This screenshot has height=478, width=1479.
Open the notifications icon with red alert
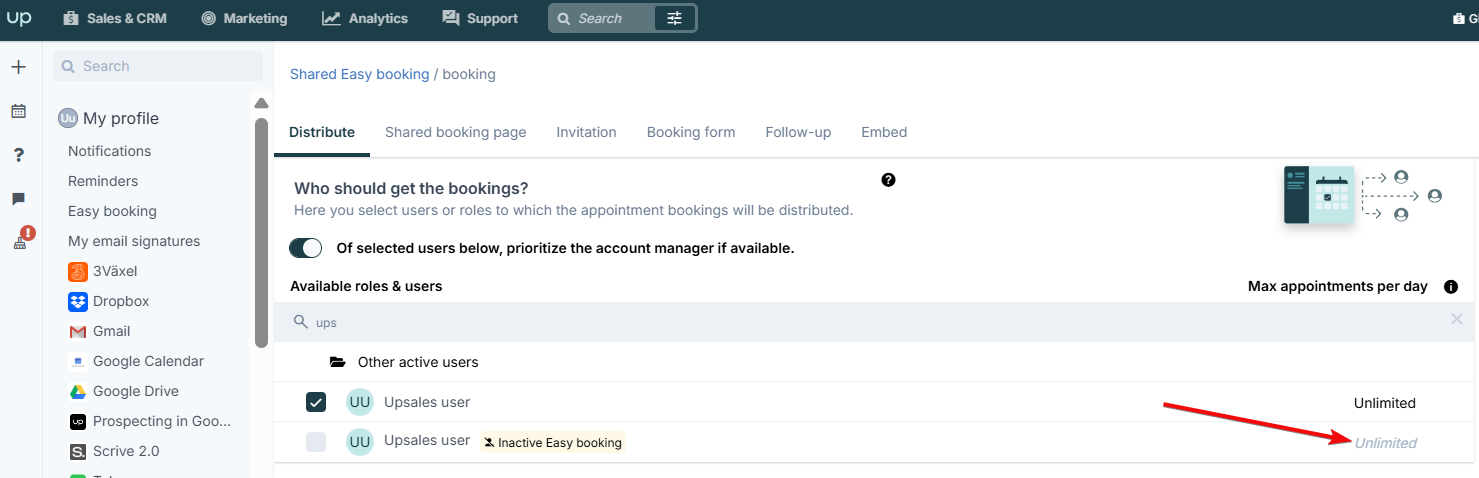pyautogui.click(x=22, y=239)
